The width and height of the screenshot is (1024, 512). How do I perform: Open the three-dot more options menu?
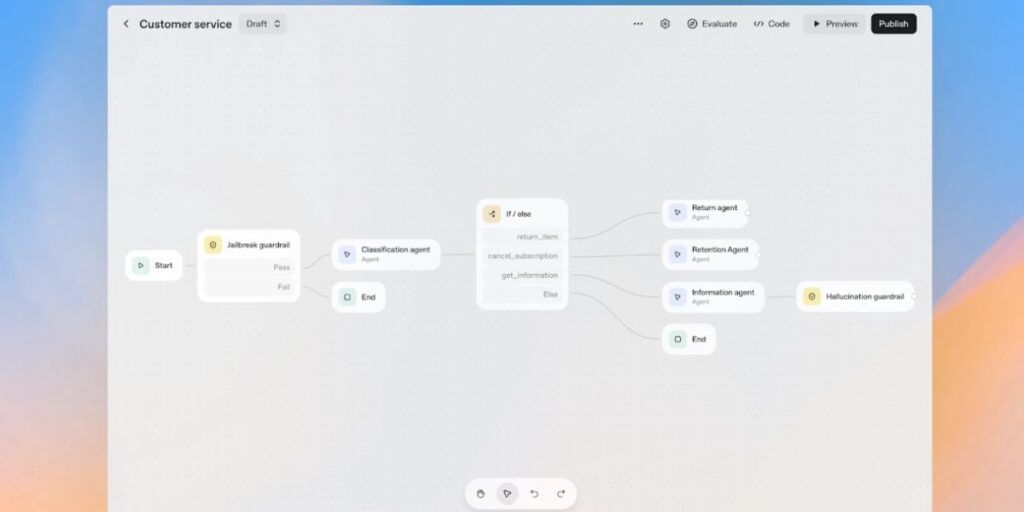(638, 24)
